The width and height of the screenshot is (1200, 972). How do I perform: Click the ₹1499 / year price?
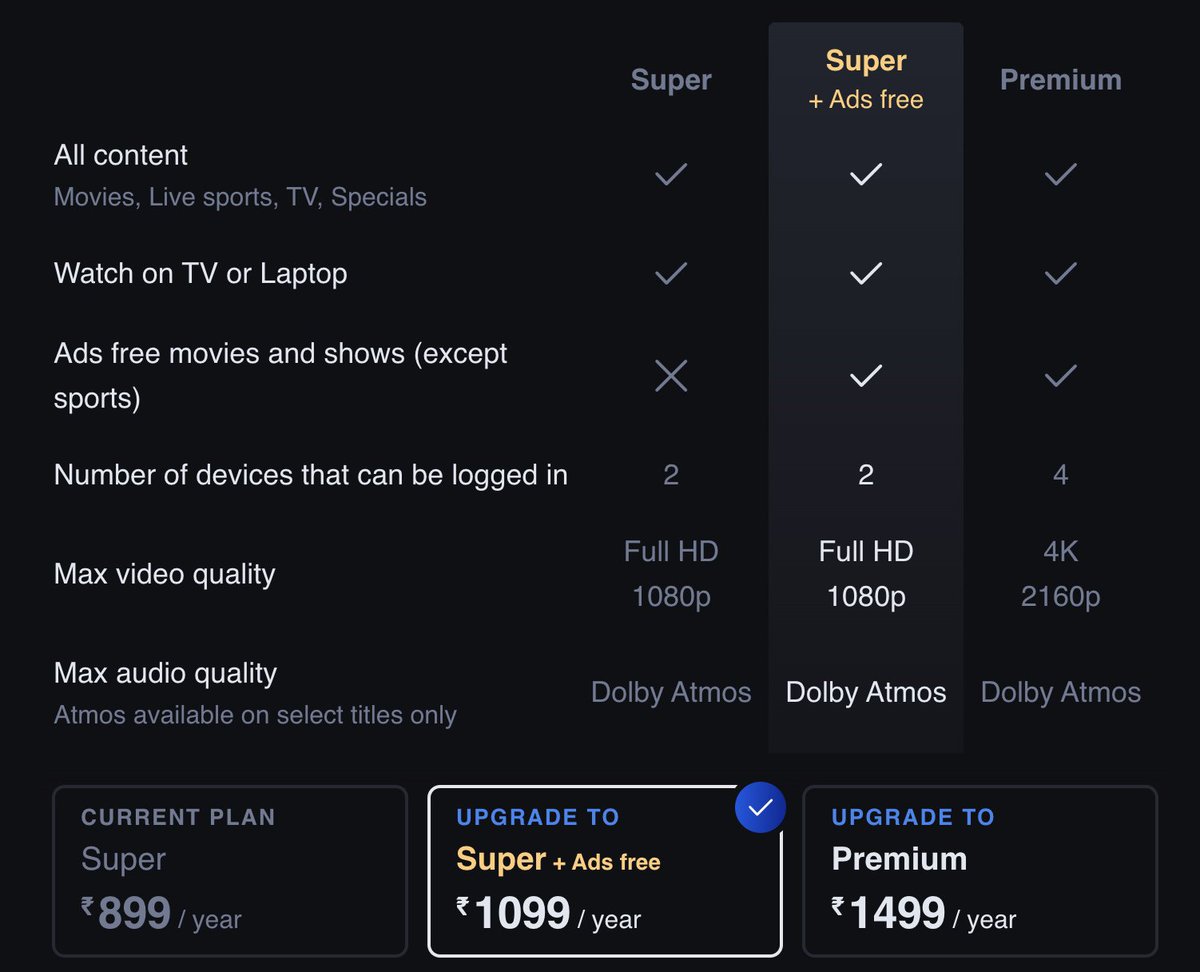pyautogui.click(x=923, y=914)
